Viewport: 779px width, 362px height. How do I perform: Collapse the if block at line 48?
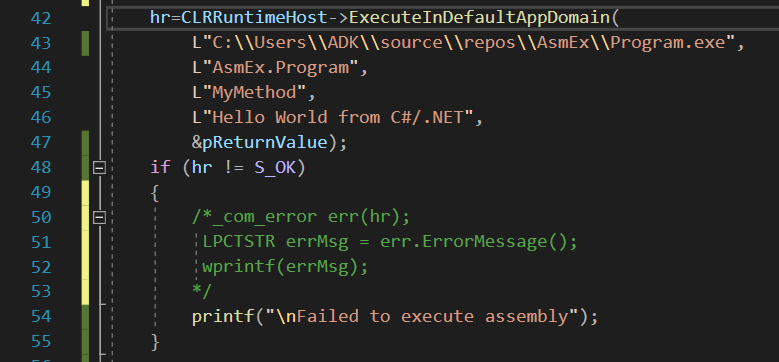tap(99, 168)
